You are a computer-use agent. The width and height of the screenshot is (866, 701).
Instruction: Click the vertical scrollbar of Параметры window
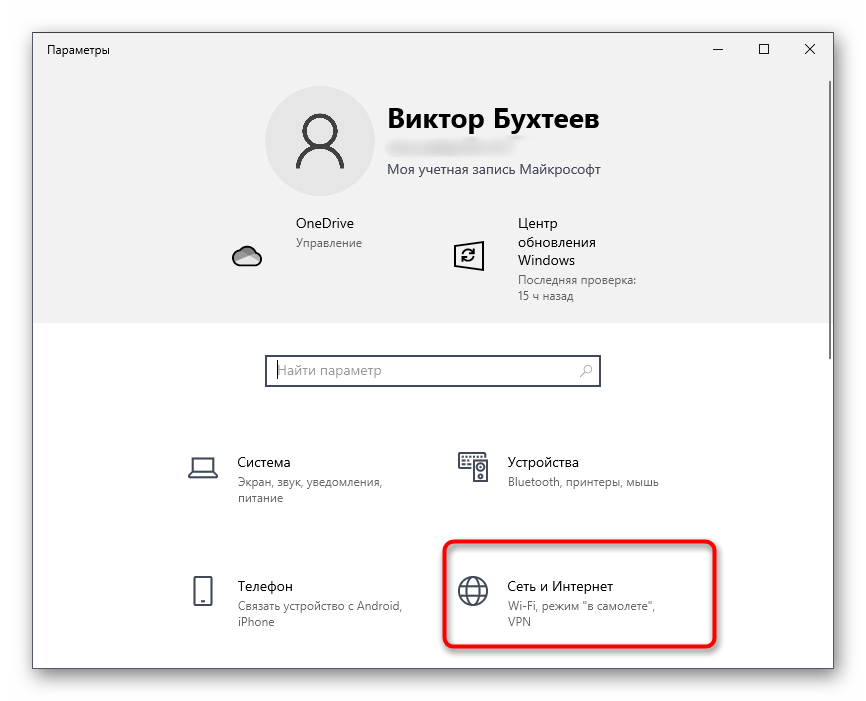(x=830, y=220)
